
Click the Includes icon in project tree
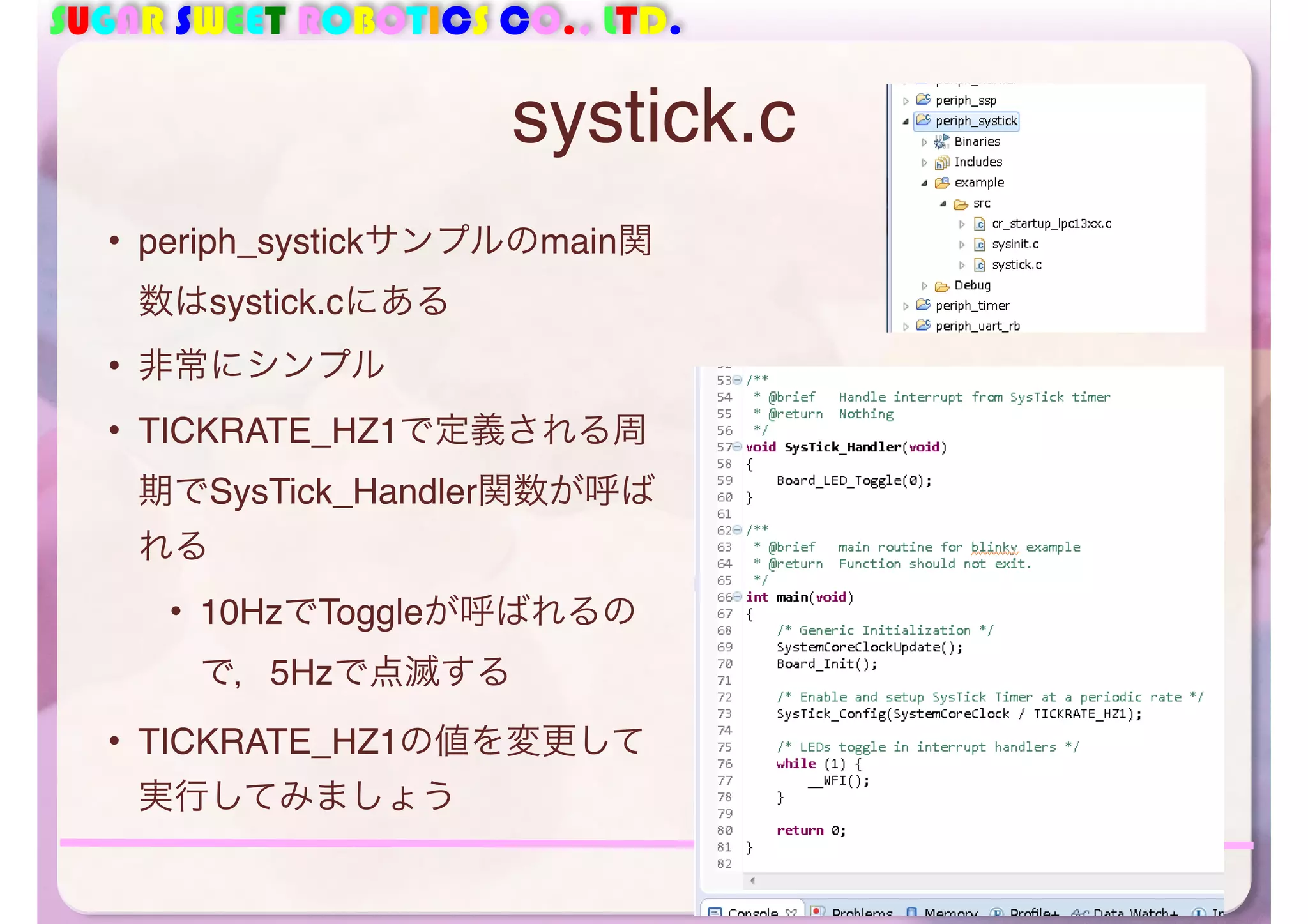pyautogui.click(x=942, y=162)
